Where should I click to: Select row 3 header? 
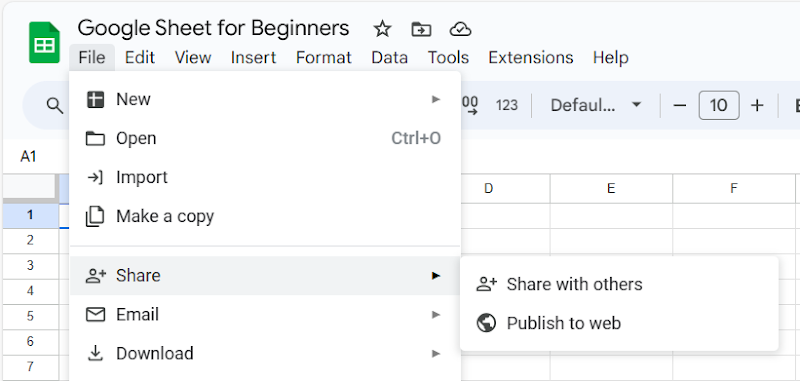[x=31, y=266]
